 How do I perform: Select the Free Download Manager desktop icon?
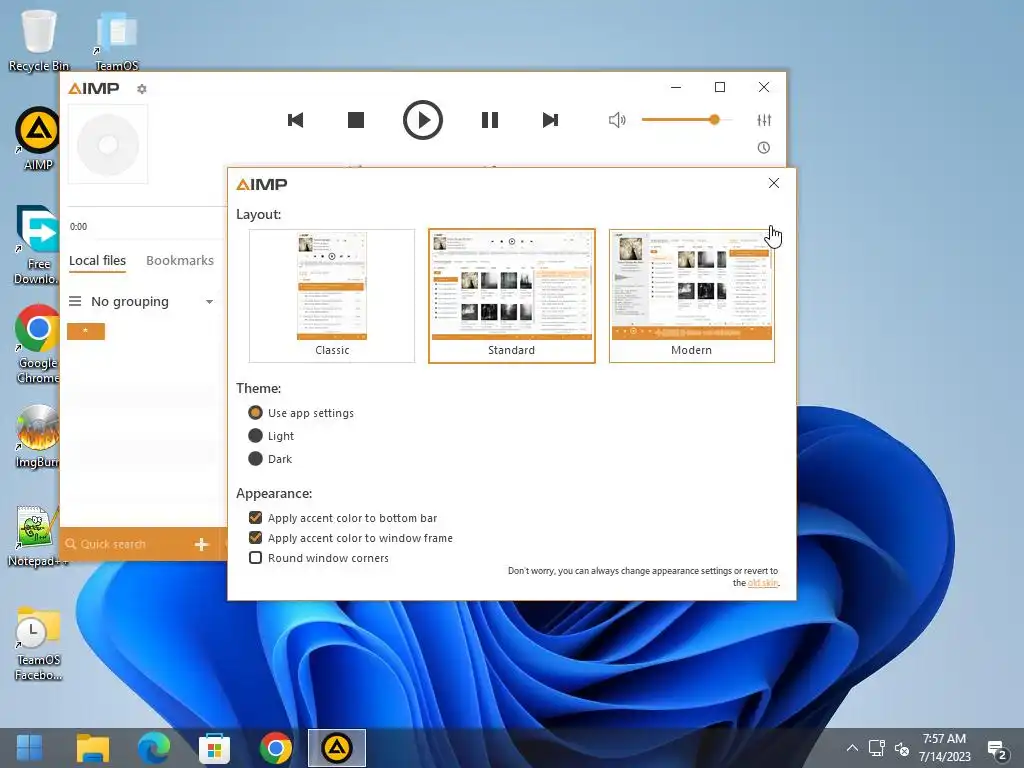pyautogui.click(x=37, y=246)
